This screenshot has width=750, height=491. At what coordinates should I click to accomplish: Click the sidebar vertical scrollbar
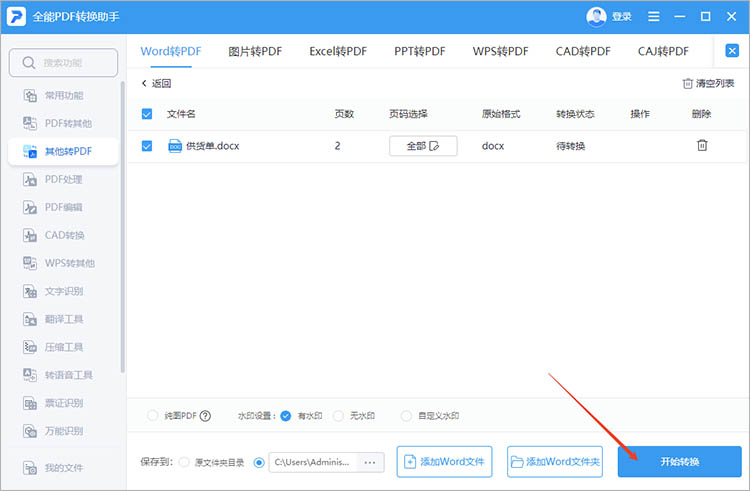click(123, 227)
